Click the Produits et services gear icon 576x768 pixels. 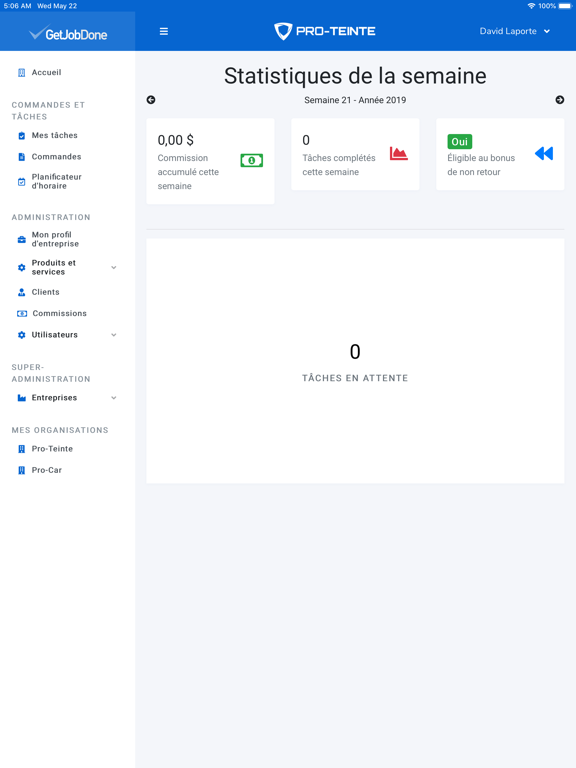(x=22, y=267)
